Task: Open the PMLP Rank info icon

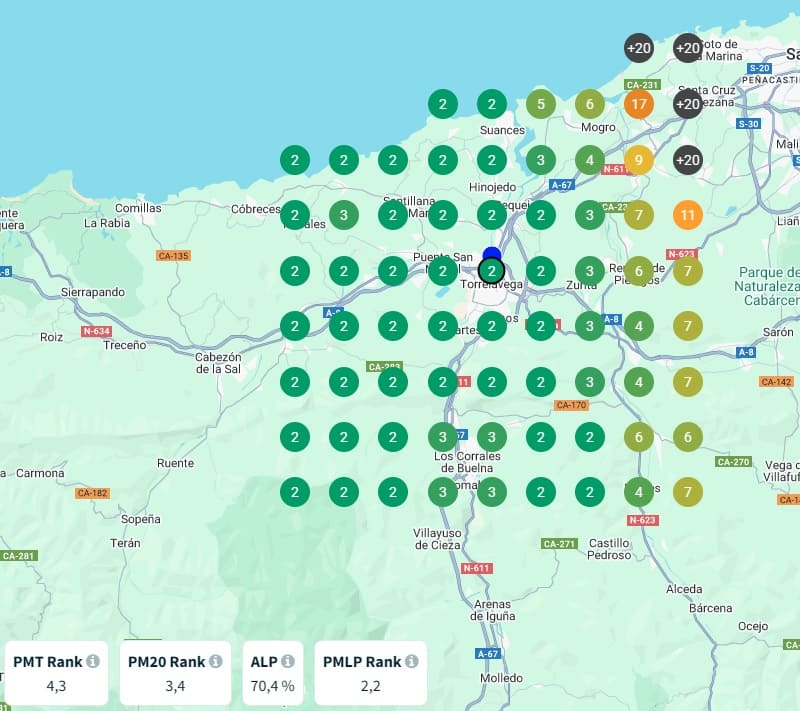Action: click(412, 661)
